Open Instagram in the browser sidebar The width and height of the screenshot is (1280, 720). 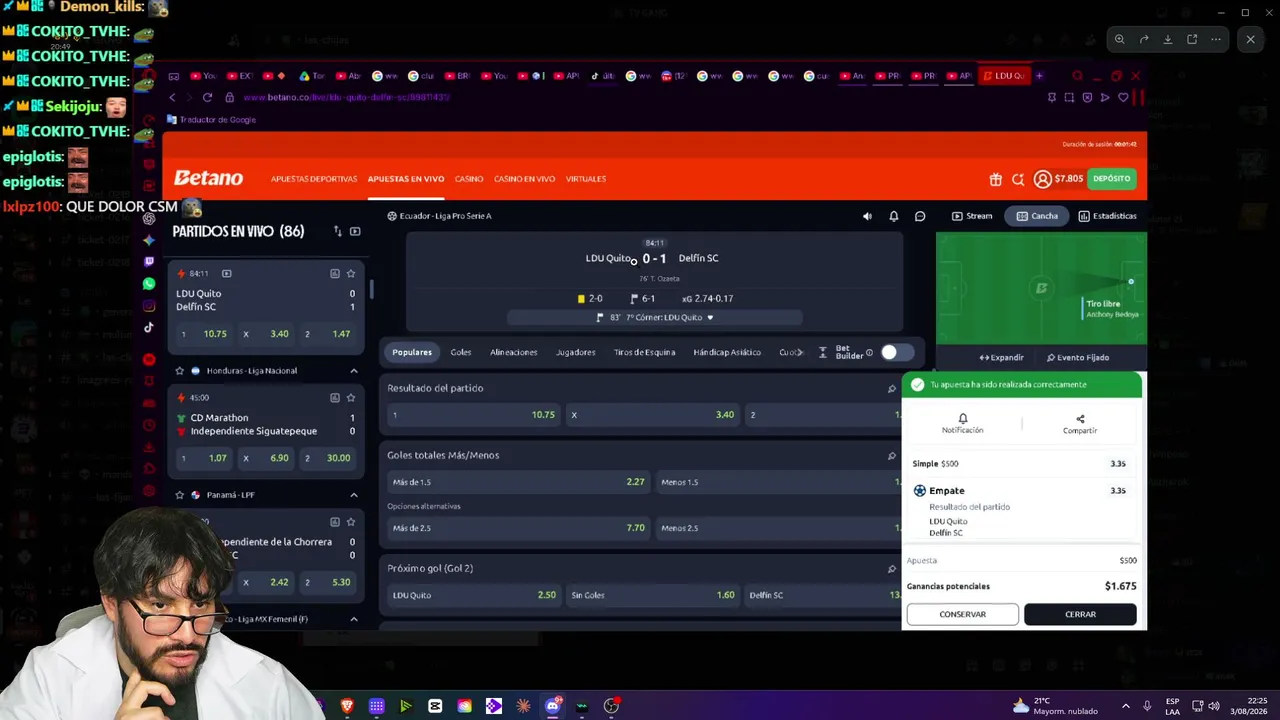tap(149, 306)
